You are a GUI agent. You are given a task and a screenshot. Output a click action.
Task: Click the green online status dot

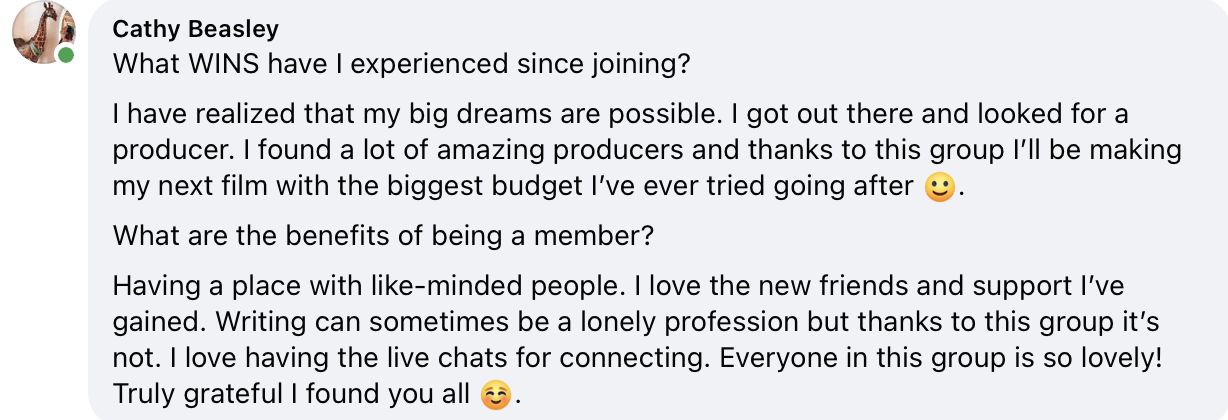pos(66,55)
